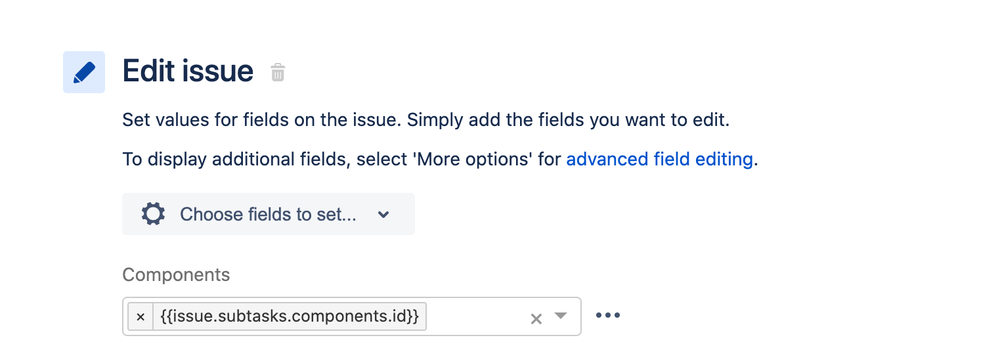998x361 pixels.
Task: Click the gear icon in Choose fields button
Action: coord(153,214)
